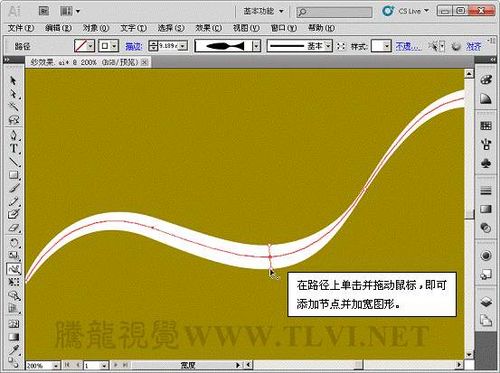Click the stroke weight stepper arrows

(153, 46)
